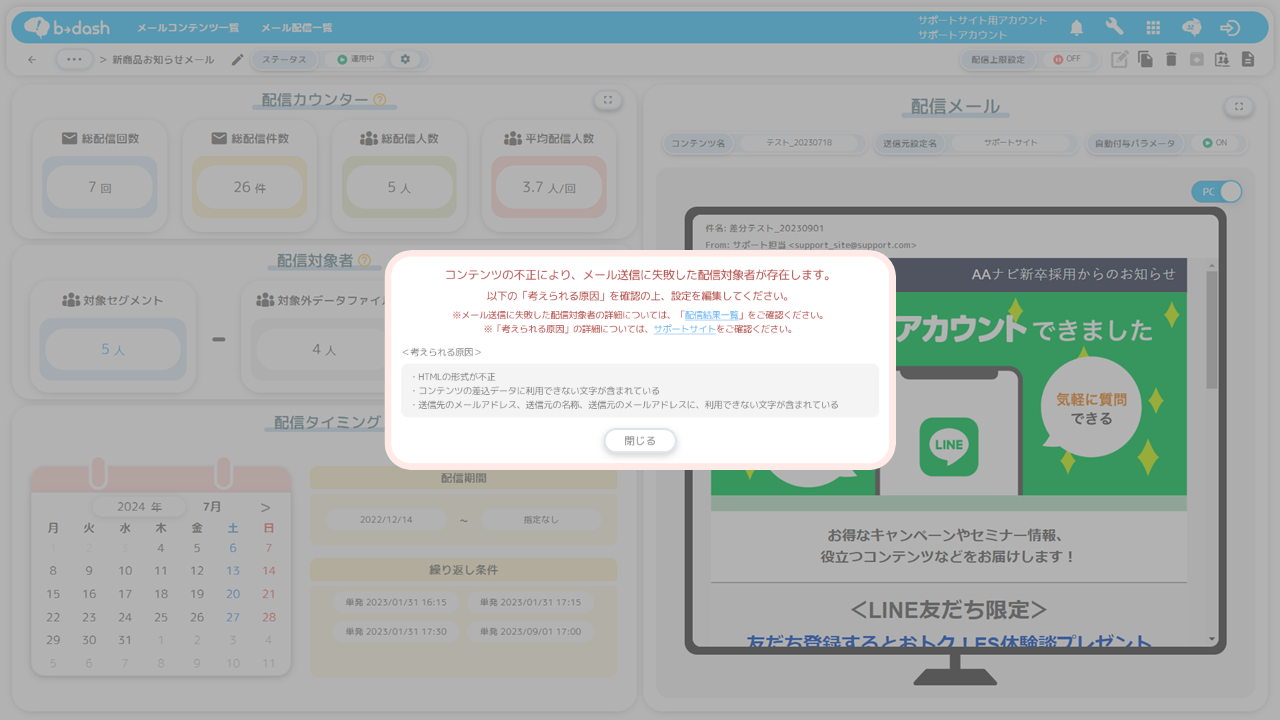Toggle the PC preview switch
This screenshot has width=1280, height=720.
click(x=1216, y=191)
